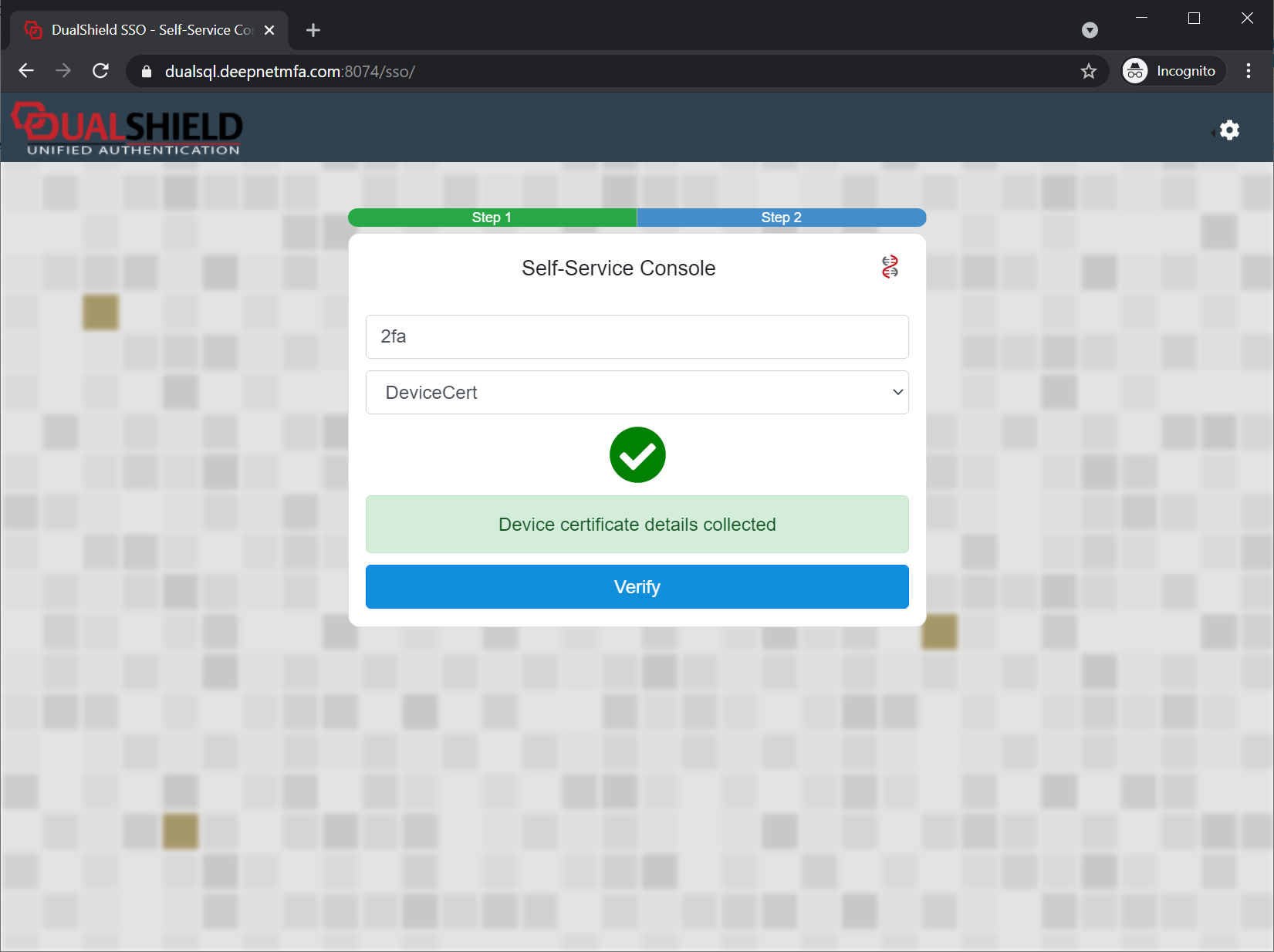The image size is (1274, 952).
Task: Bookmark this page with the star icon
Action: (x=1088, y=72)
